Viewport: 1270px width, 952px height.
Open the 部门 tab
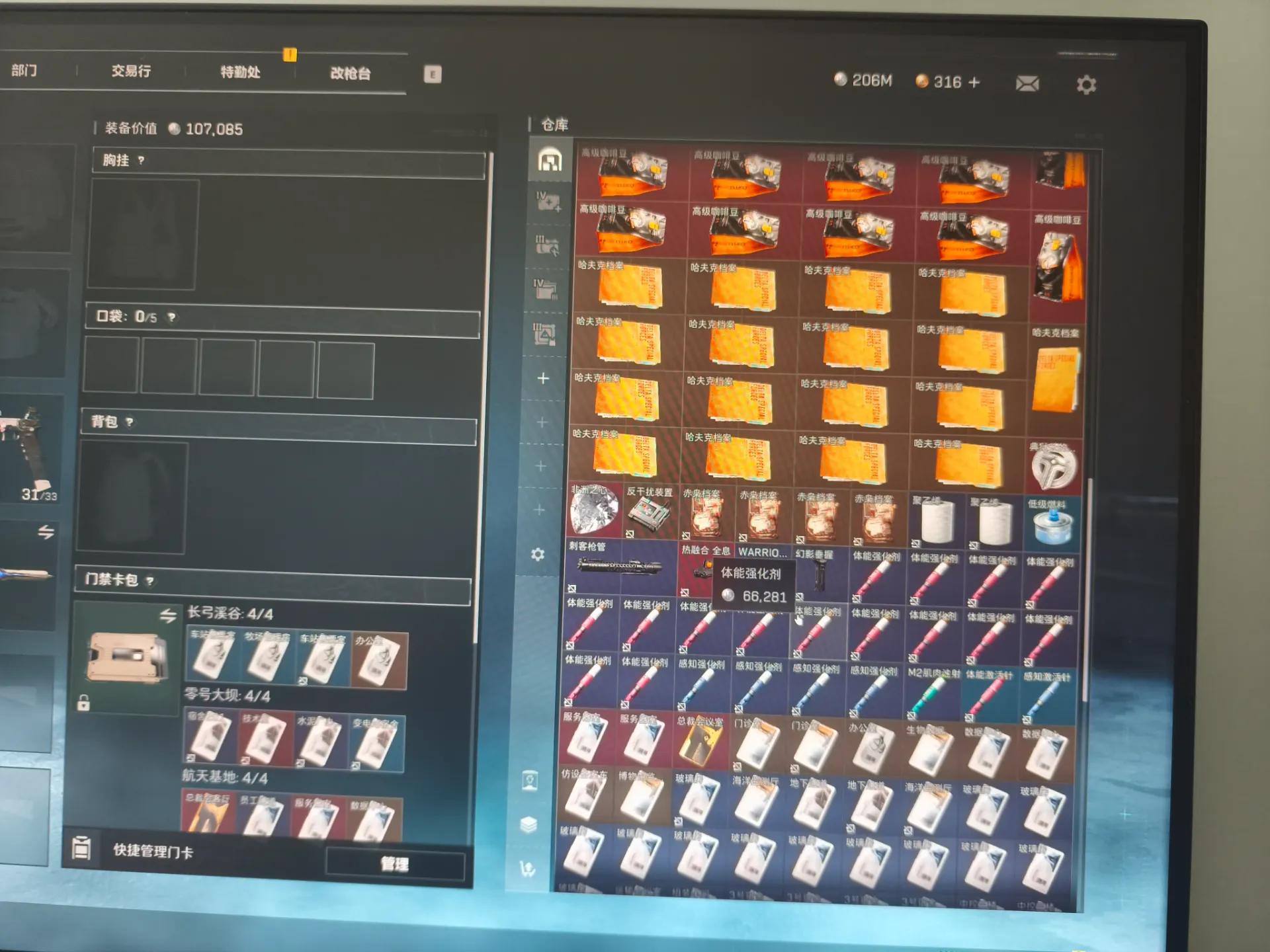coord(24,70)
